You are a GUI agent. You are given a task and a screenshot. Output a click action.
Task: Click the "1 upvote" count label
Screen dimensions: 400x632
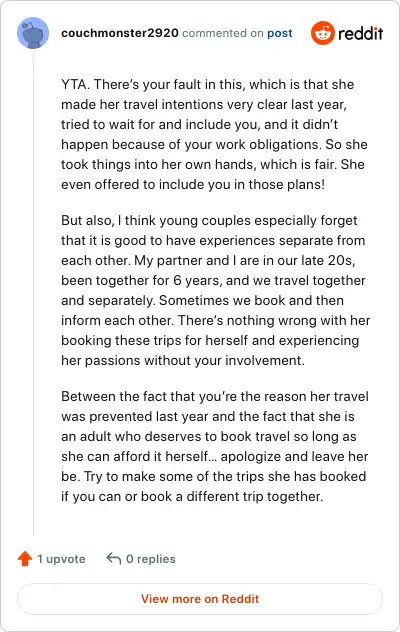pos(61,559)
